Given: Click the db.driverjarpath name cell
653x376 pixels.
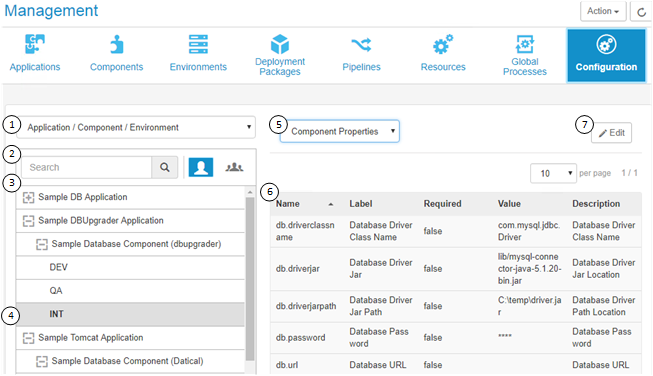Looking at the screenshot, I should click(x=306, y=306).
